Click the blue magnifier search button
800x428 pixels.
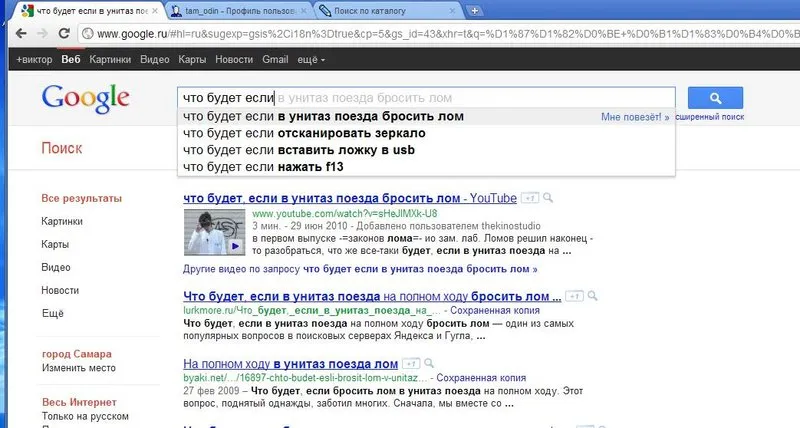[x=715, y=98]
